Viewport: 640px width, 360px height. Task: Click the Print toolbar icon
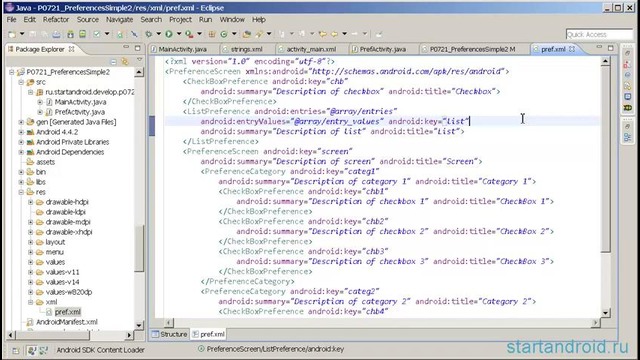coord(56,34)
